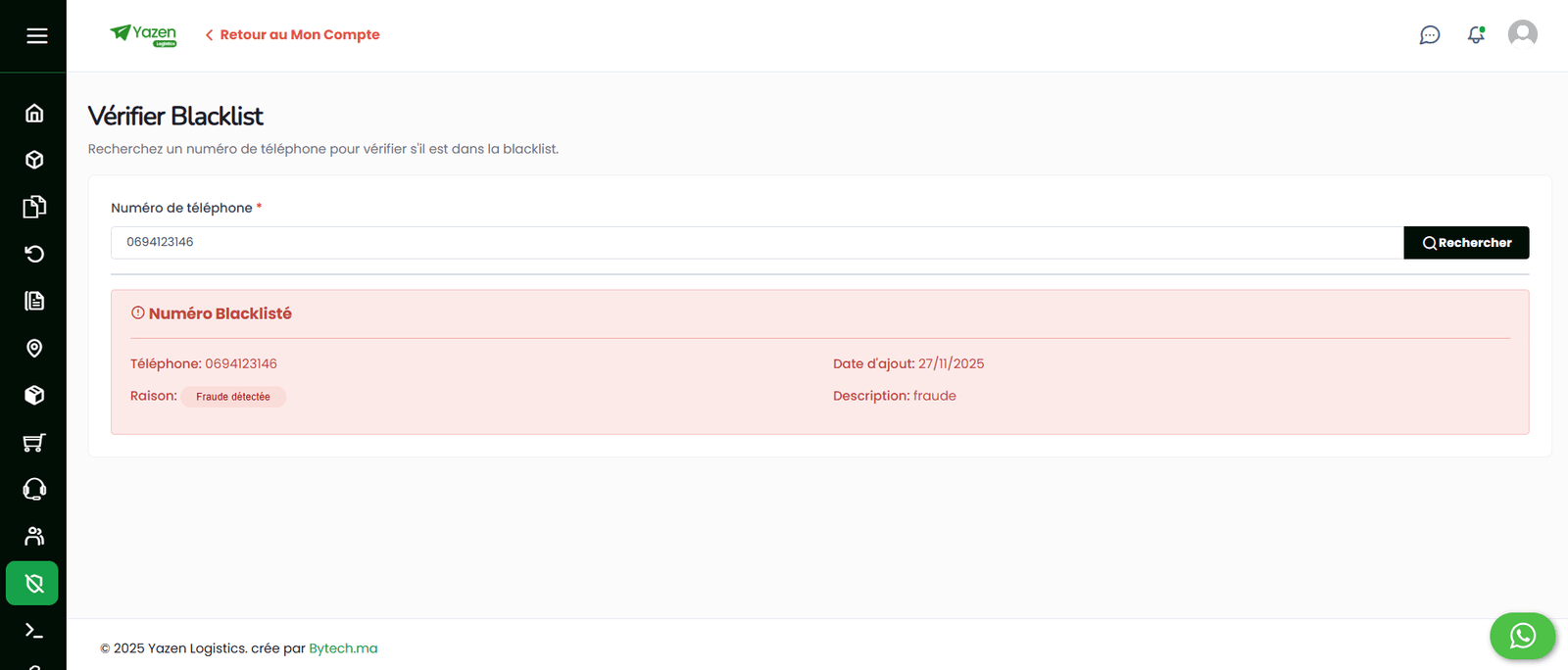Open the location pin icon
This screenshot has width=1568, height=670.
[x=34, y=349]
